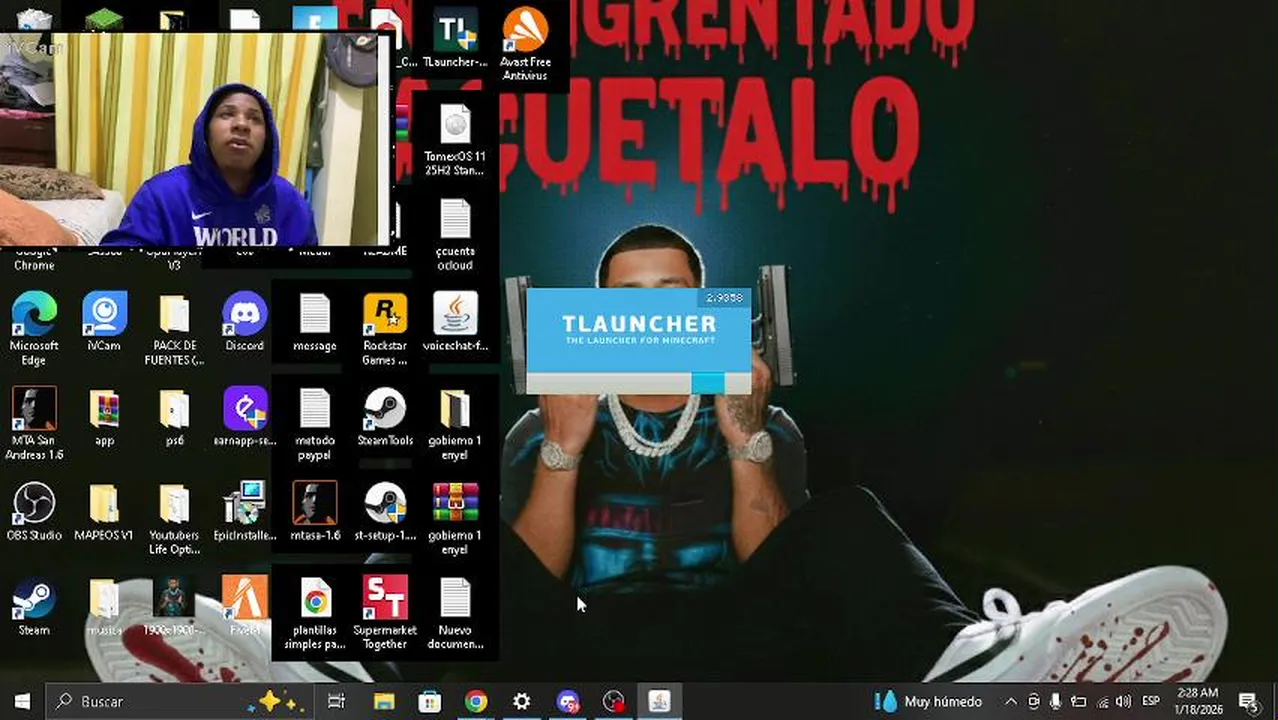Image resolution: width=1278 pixels, height=720 pixels.
Task: Open the Discord desktop shortcut
Action: click(244, 322)
